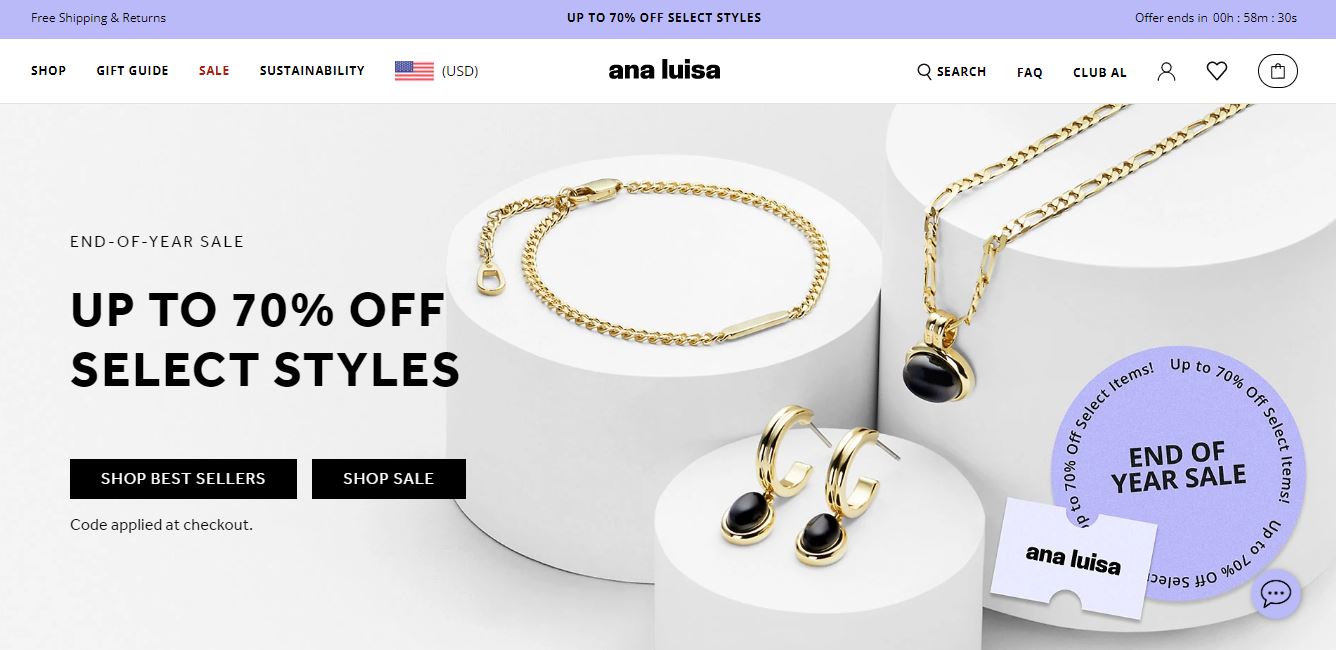The width and height of the screenshot is (1336, 650).
Task: Click the search magnifier icon
Action: (x=924, y=71)
